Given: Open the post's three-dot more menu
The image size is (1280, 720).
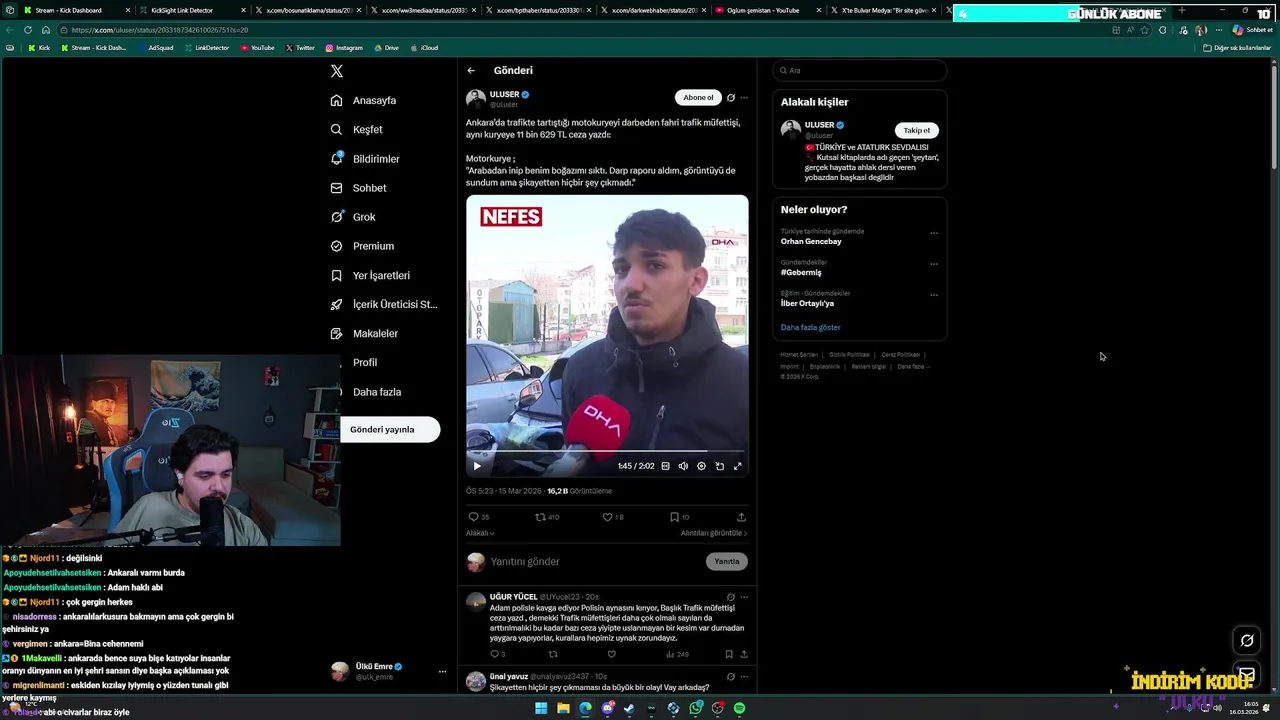Looking at the screenshot, I should pos(744,98).
